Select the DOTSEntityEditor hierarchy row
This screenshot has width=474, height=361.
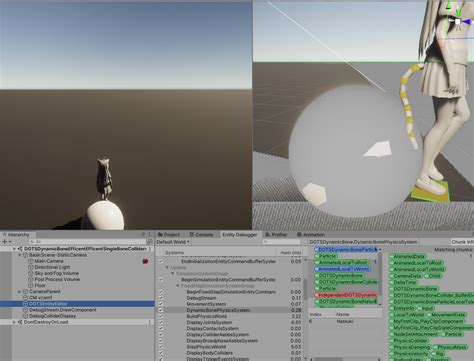click(77, 304)
